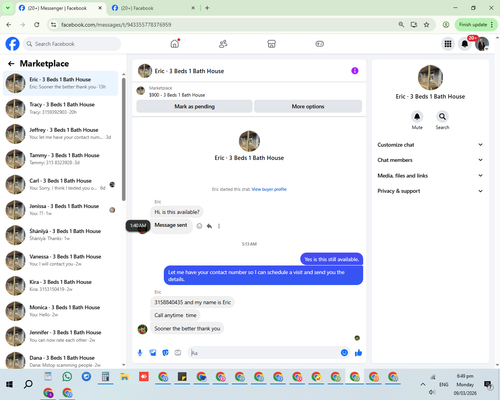Open WhatsApp from the Windows taskbar
Viewport: 500px width, 400px height.
coord(67,377)
